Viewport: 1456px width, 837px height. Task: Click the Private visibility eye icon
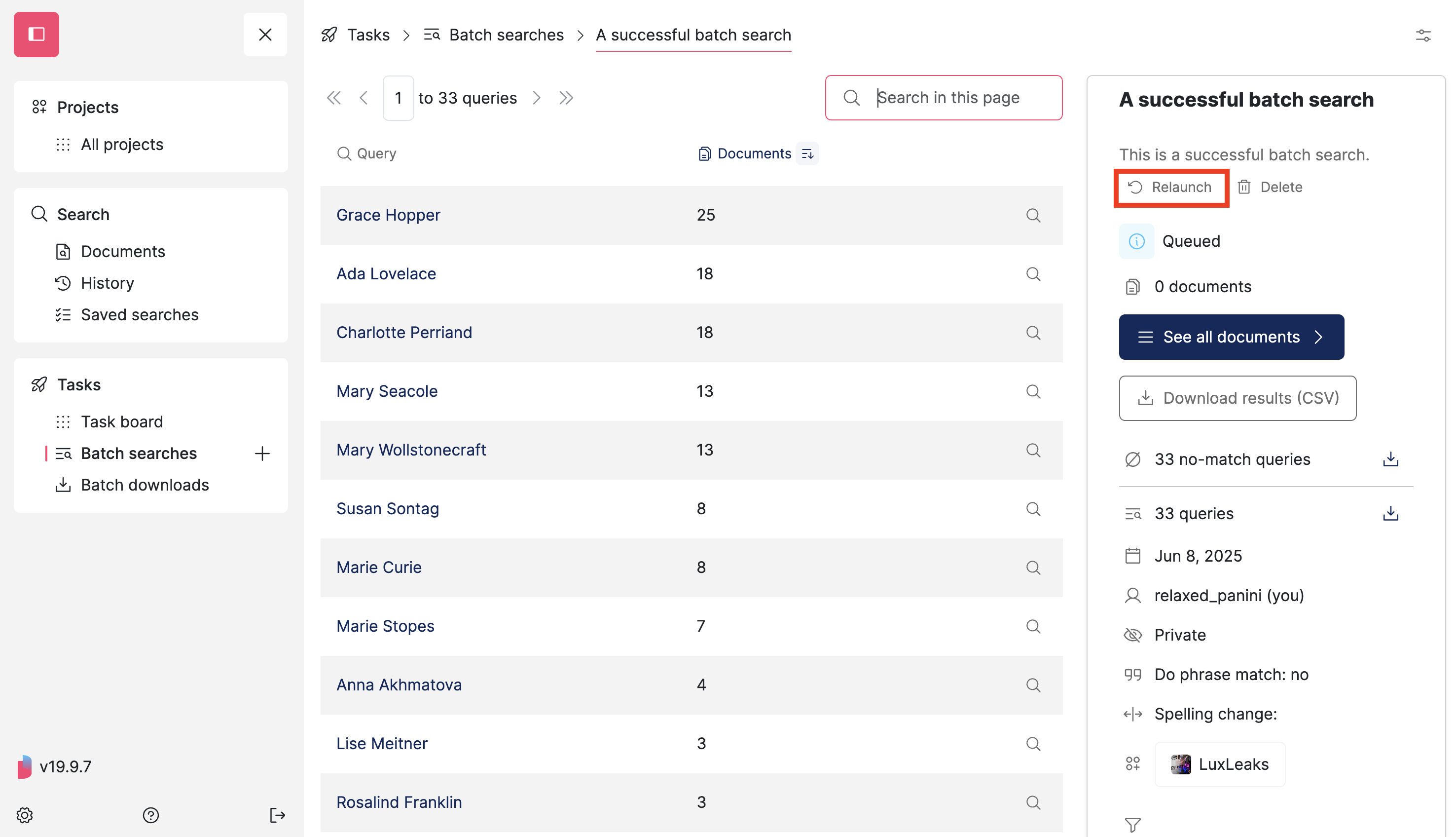[1132, 635]
